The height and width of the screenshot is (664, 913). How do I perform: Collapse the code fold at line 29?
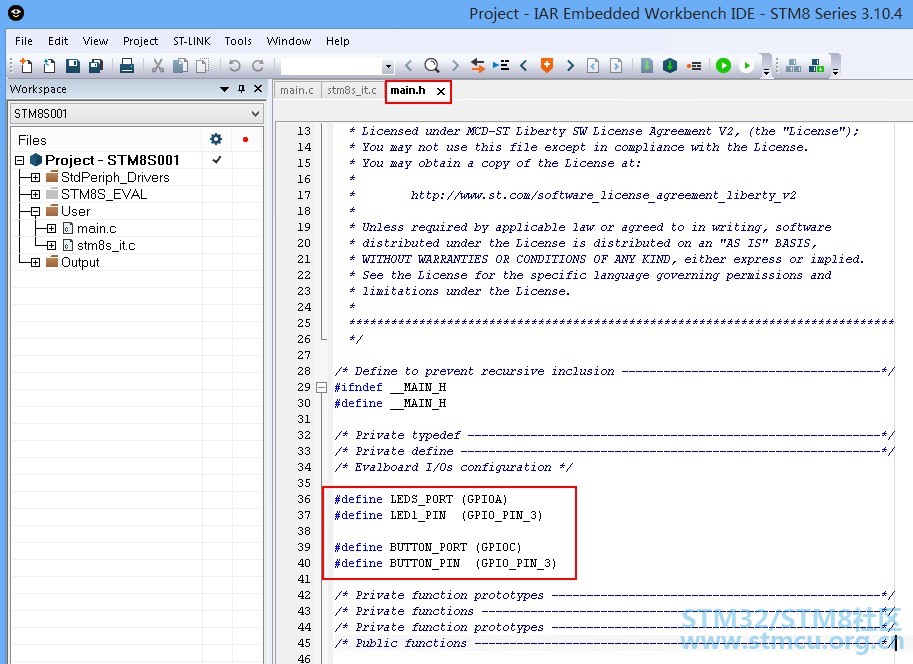pos(321,387)
